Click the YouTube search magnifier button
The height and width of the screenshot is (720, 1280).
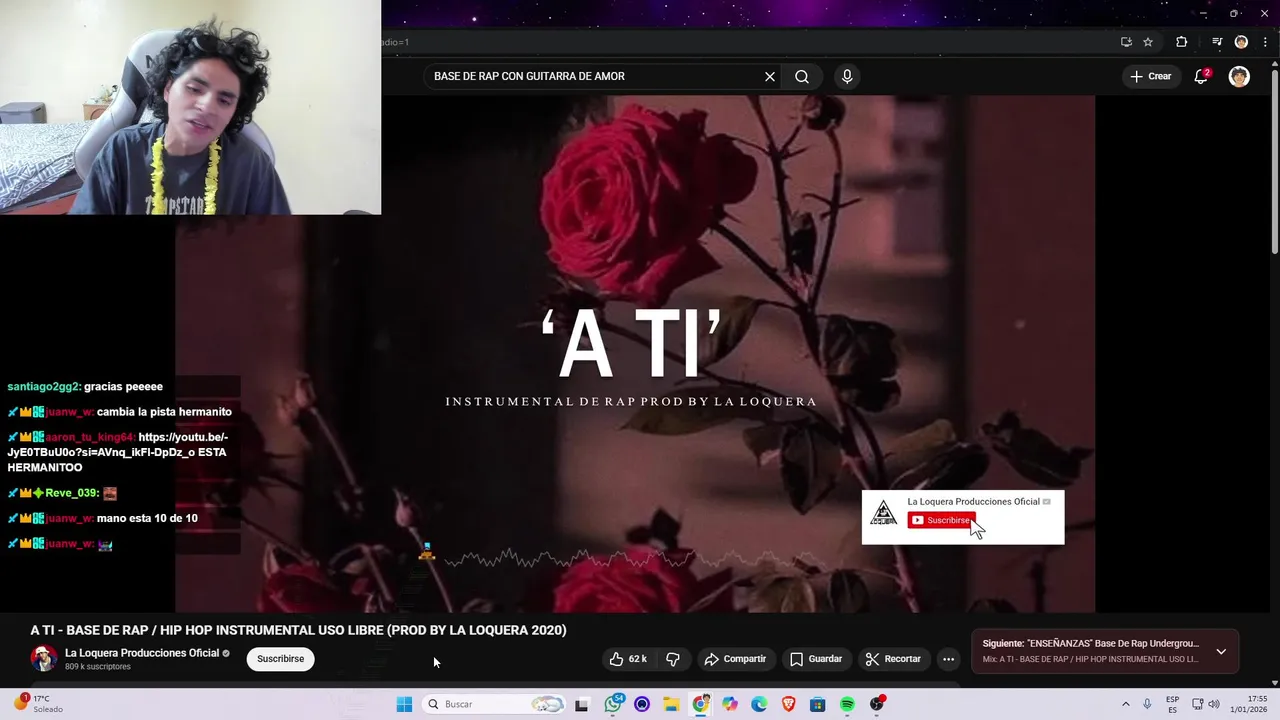click(802, 76)
